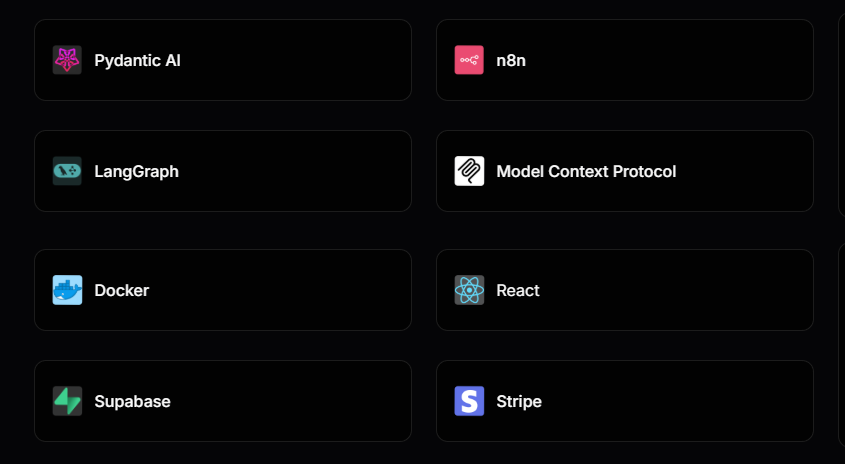The height and width of the screenshot is (464, 845).
Task: Select the Model Context Protocol title text
Action: coord(586,171)
